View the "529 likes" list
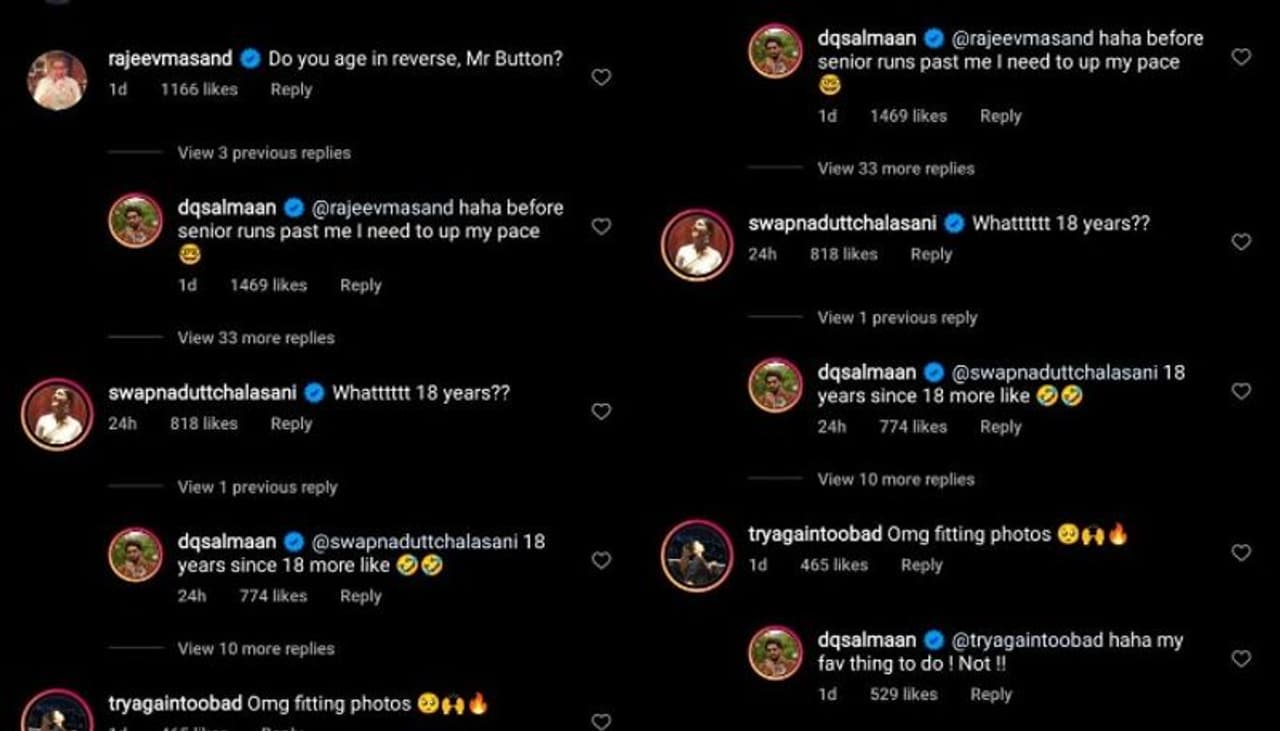The width and height of the screenshot is (1280, 731). click(904, 694)
